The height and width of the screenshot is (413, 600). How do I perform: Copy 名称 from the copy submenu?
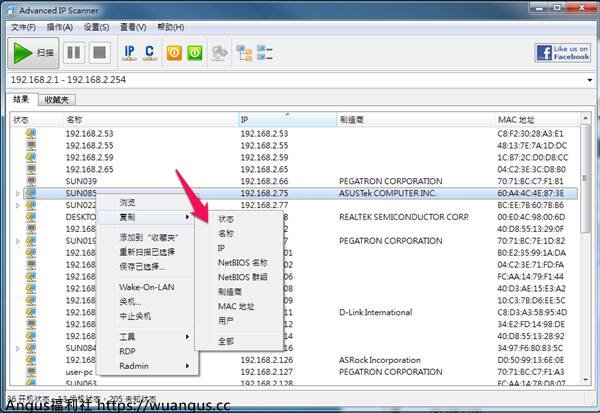point(239,233)
